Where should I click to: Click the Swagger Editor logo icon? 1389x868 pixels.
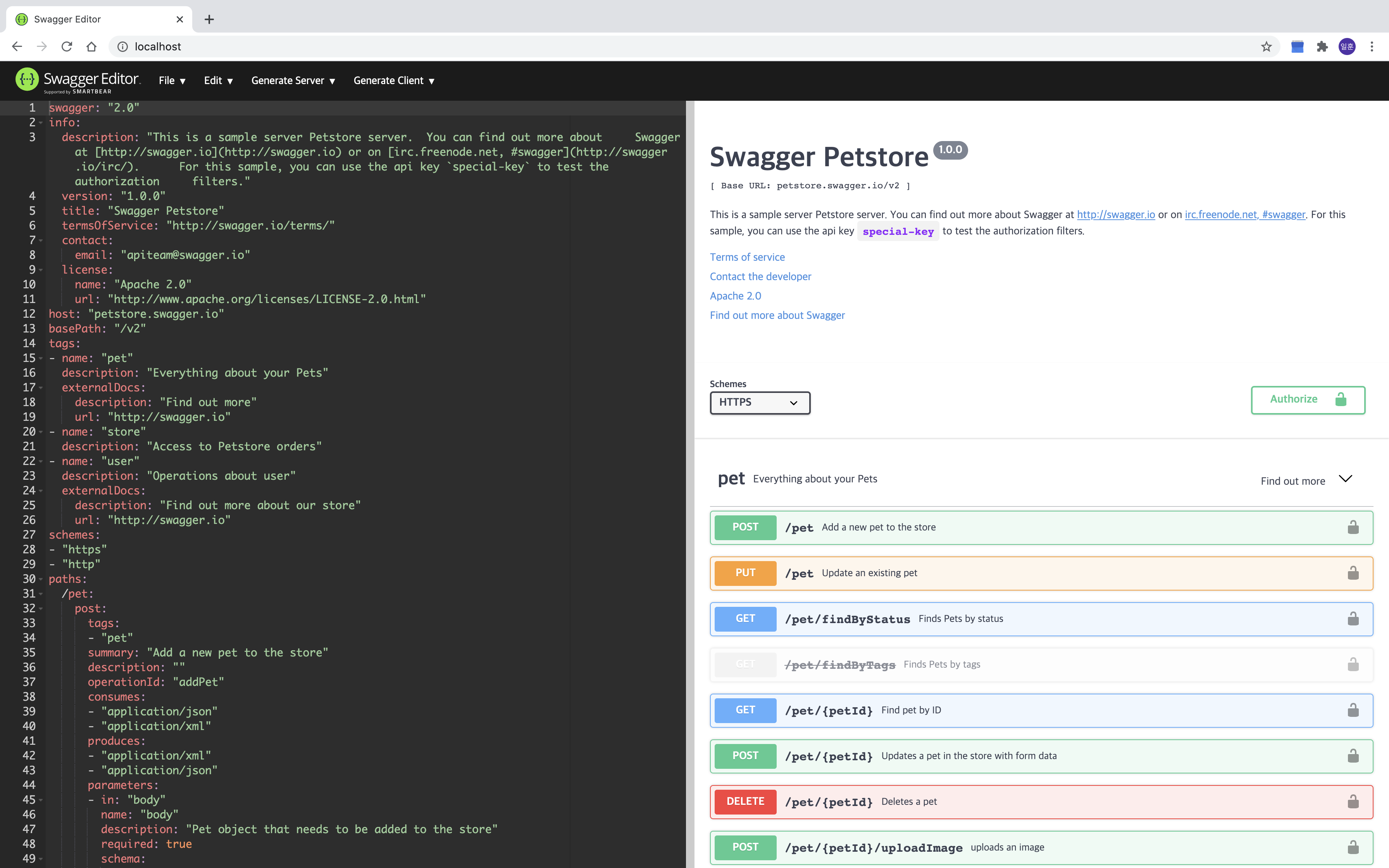click(27, 80)
